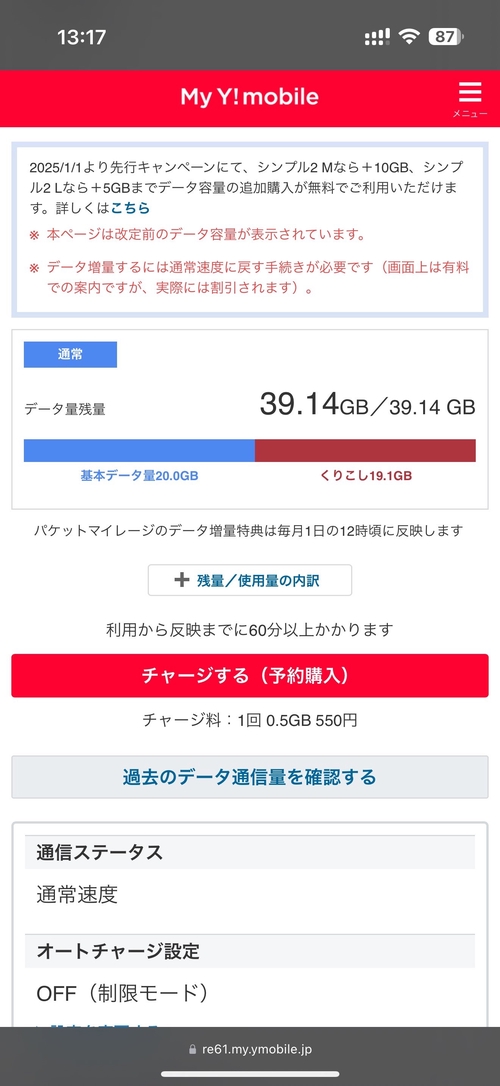Image resolution: width=500 pixels, height=1086 pixels.
Task: Open the hamburger メニュー icon
Action: click(x=470, y=99)
